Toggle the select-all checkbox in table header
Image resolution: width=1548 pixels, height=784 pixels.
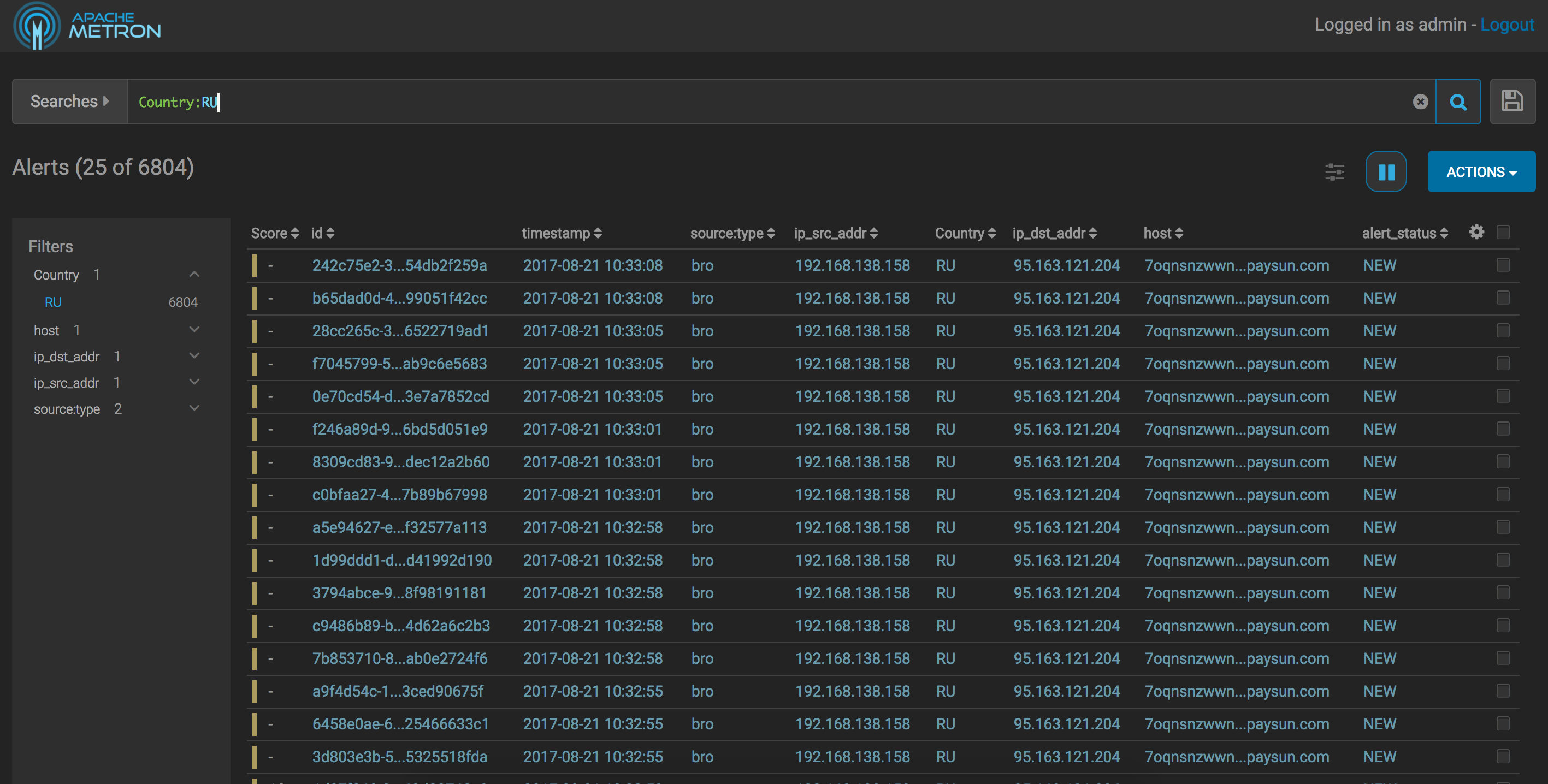(x=1503, y=232)
